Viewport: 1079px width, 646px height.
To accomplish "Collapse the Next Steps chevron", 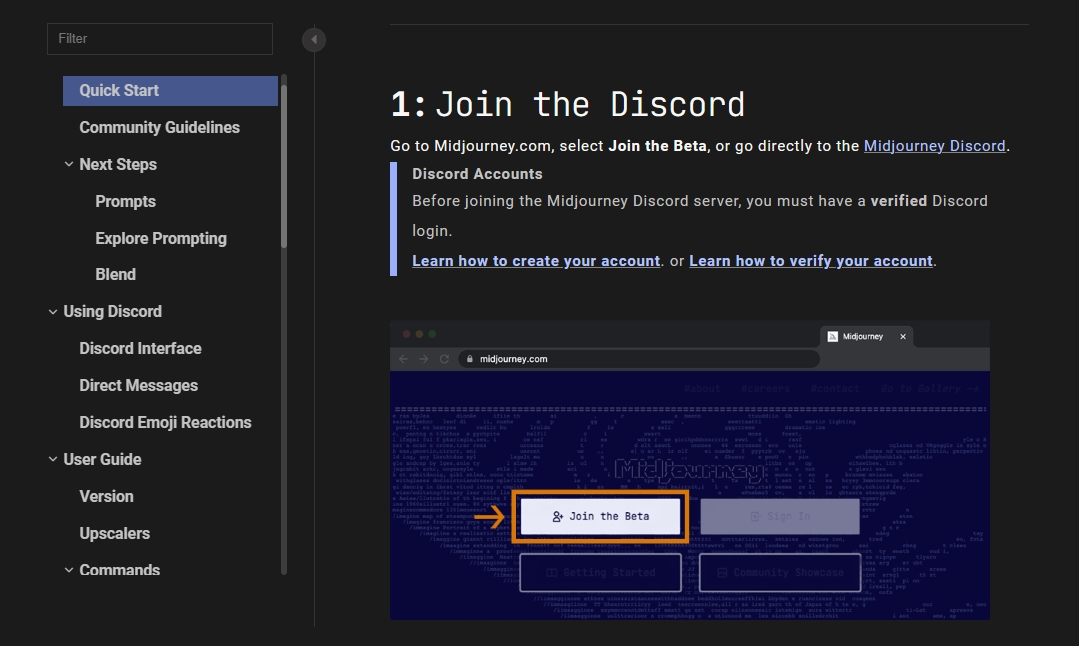I will pyautogui.click(x=69, y=164).
